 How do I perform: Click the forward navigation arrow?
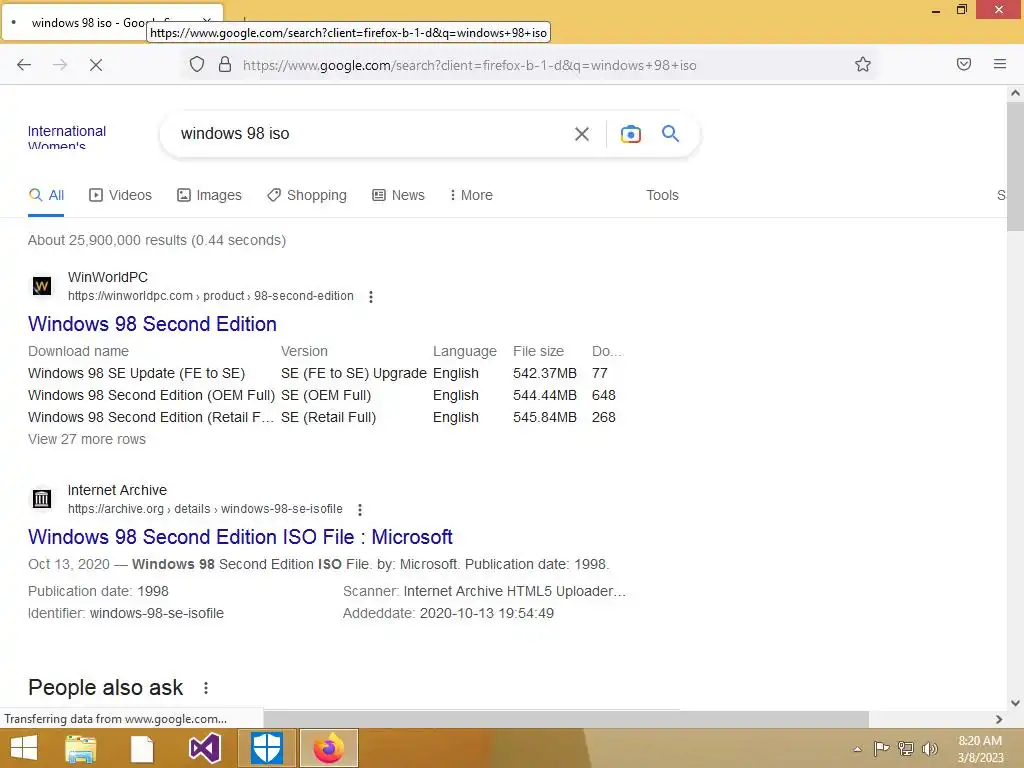click(x=60, y=65)
